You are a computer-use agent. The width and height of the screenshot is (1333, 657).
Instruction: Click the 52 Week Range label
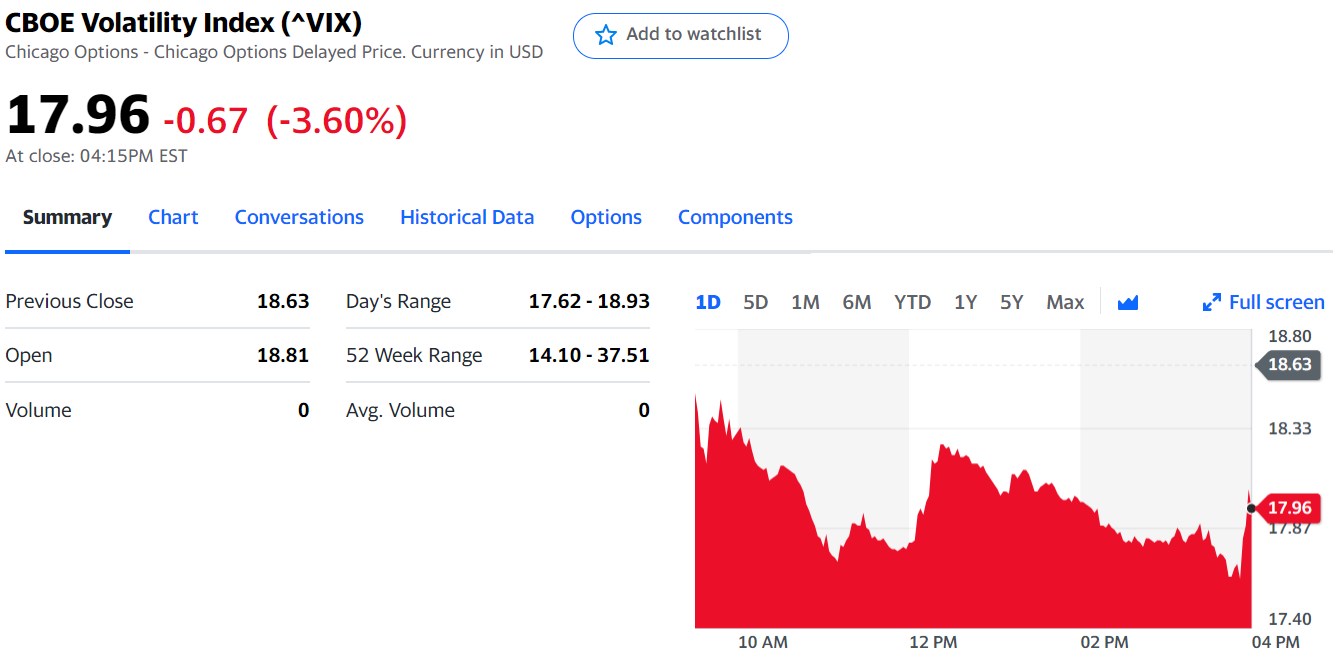click(414, 355)
